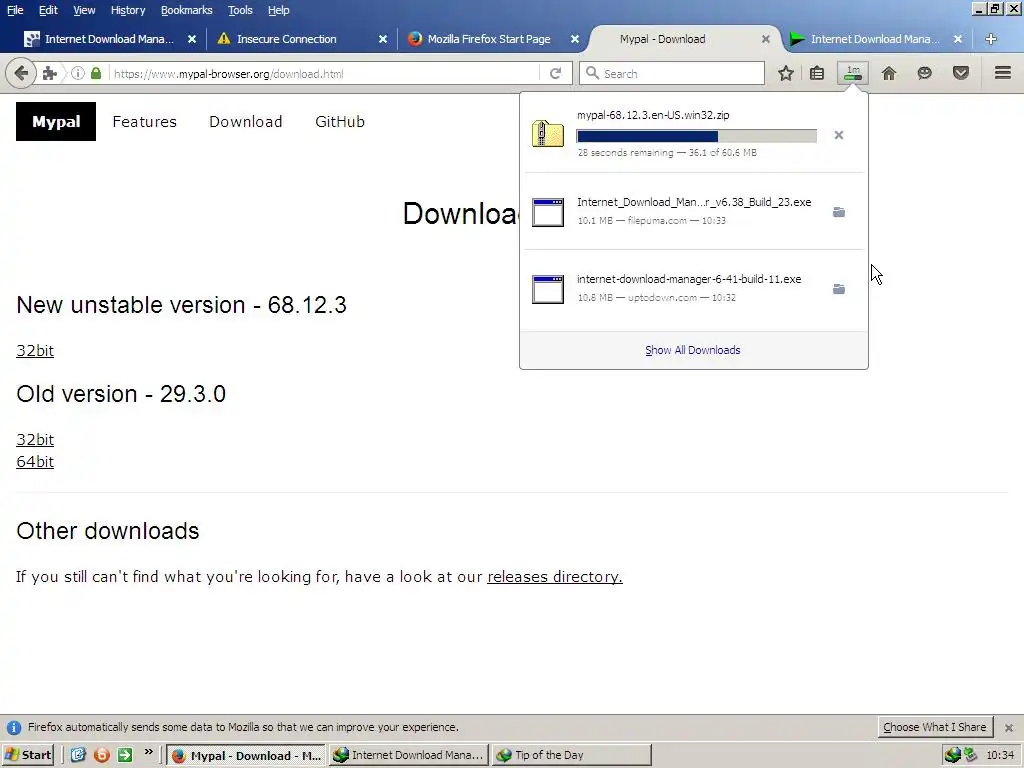Dismiss the Firefox data notification bar
The image size is (1024, 768).
1009,728
